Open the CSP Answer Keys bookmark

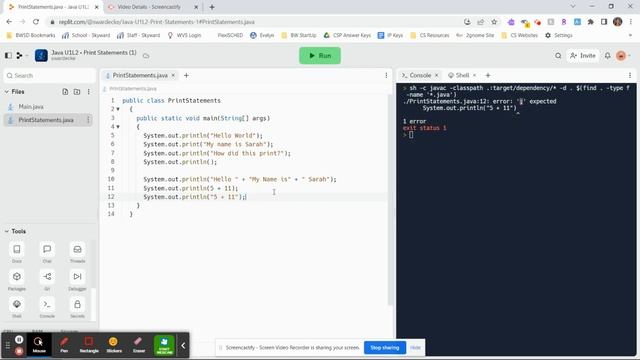tap(347, 36)
